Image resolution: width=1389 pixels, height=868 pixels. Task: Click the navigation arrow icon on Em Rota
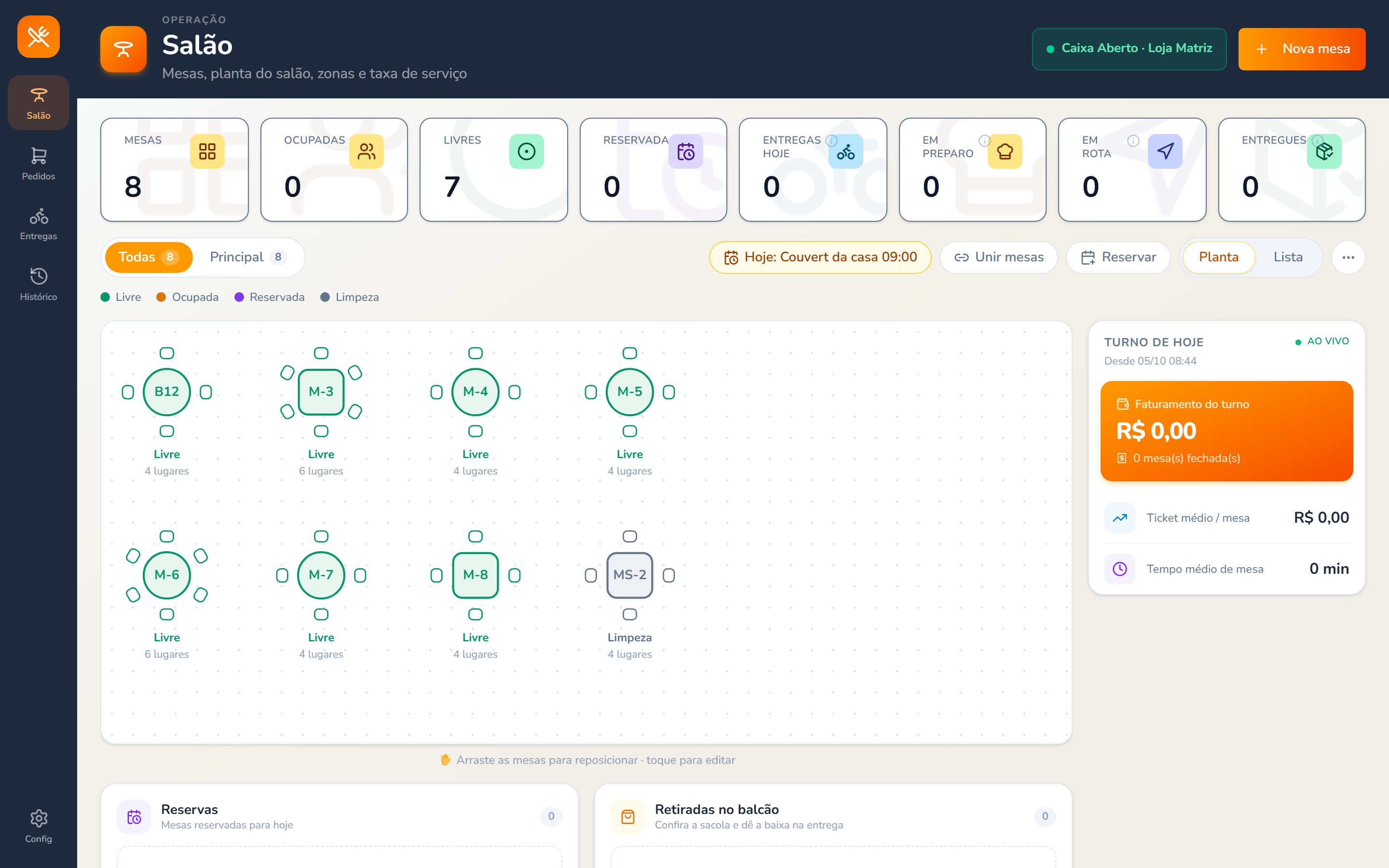(1165, 151)
